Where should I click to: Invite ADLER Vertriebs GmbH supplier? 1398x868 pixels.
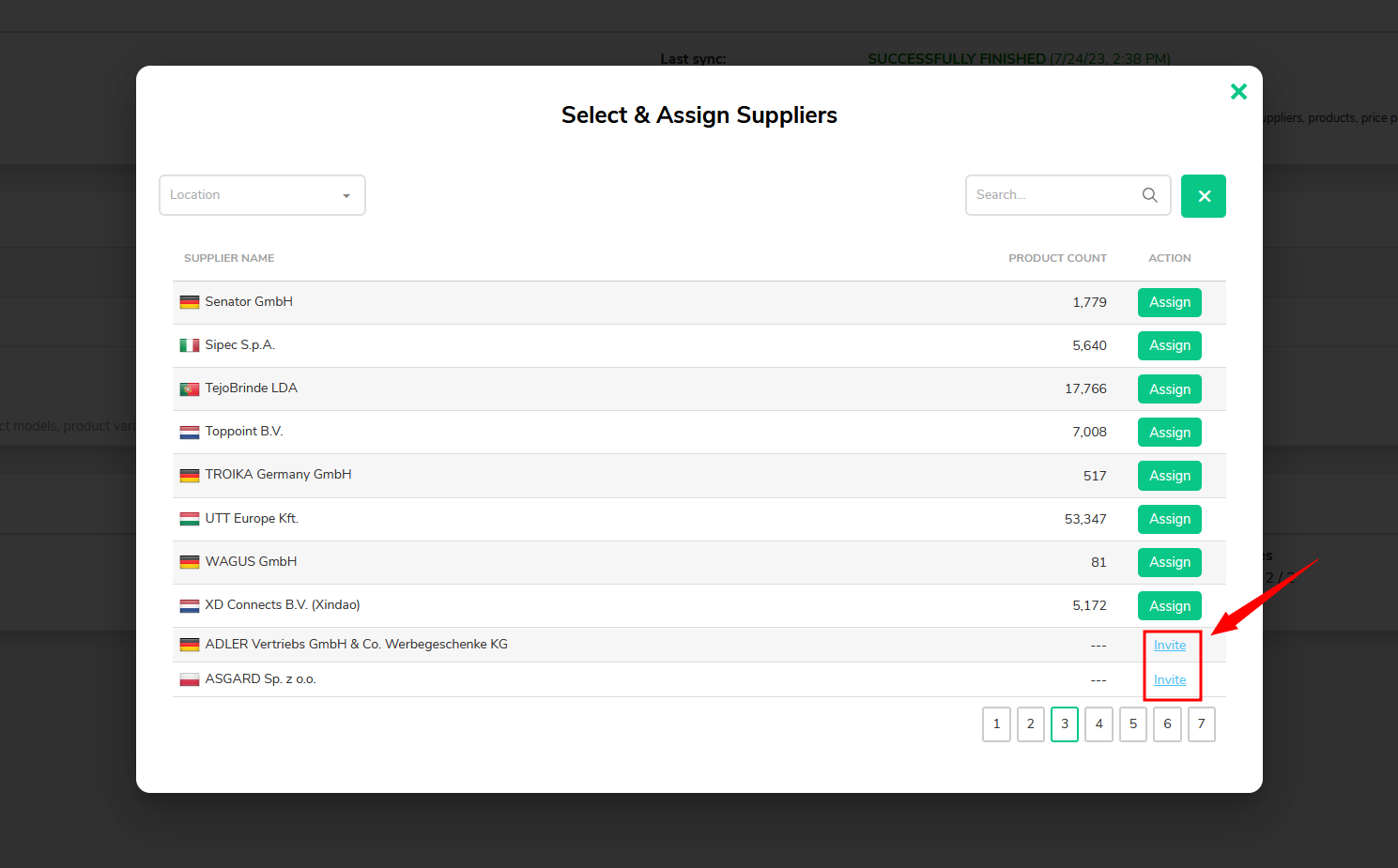(1170, 645)
